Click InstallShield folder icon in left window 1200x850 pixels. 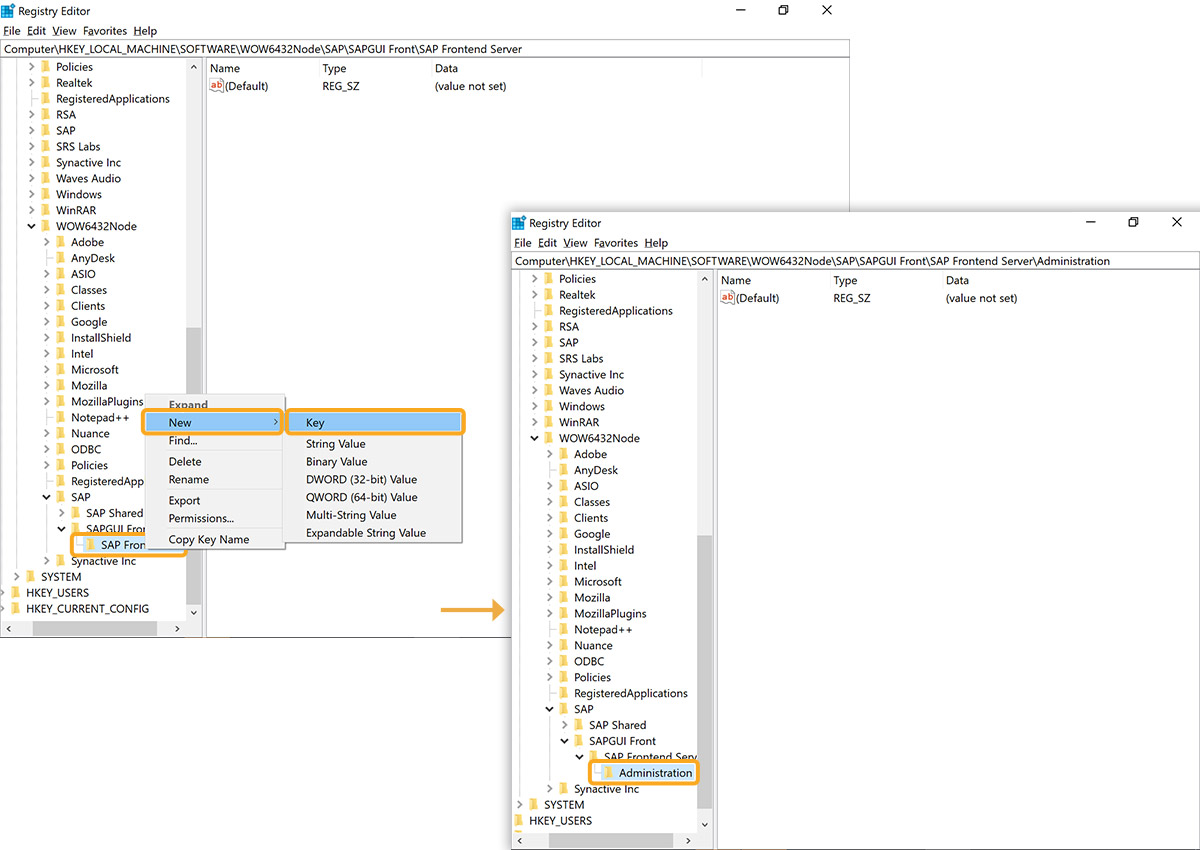(60, 338)
